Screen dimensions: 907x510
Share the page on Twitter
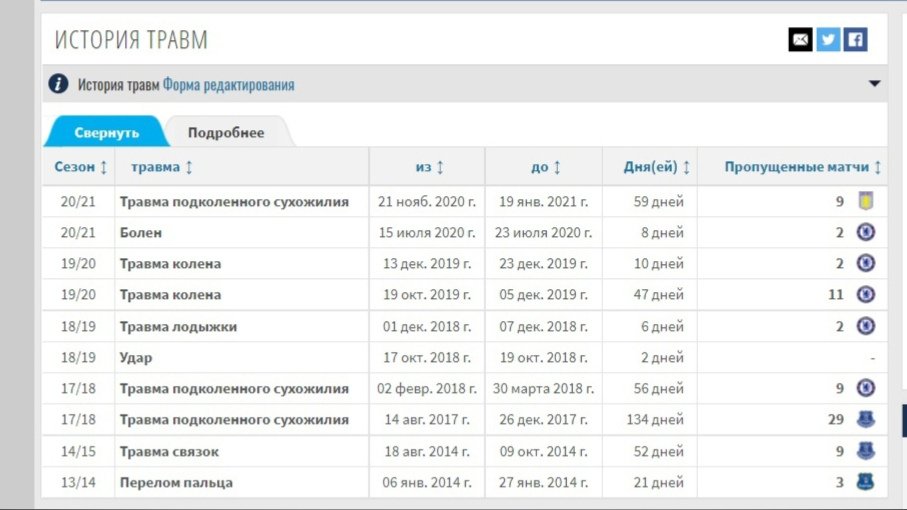(x=828, y=39)
